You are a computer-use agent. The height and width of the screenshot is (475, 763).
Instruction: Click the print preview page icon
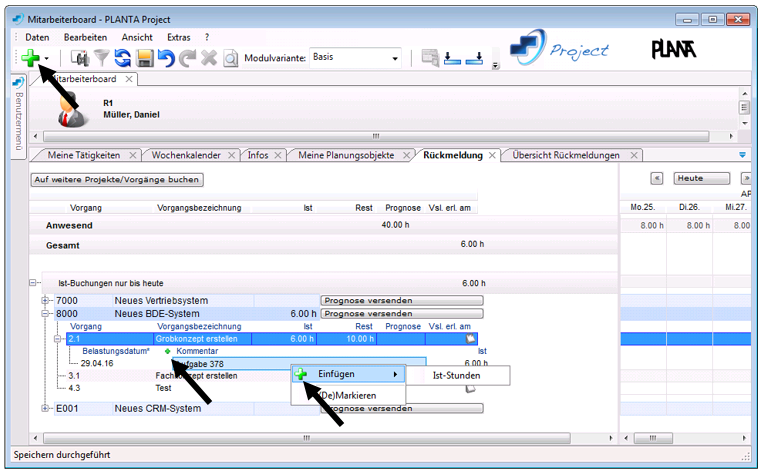click(x=230, y=58)
